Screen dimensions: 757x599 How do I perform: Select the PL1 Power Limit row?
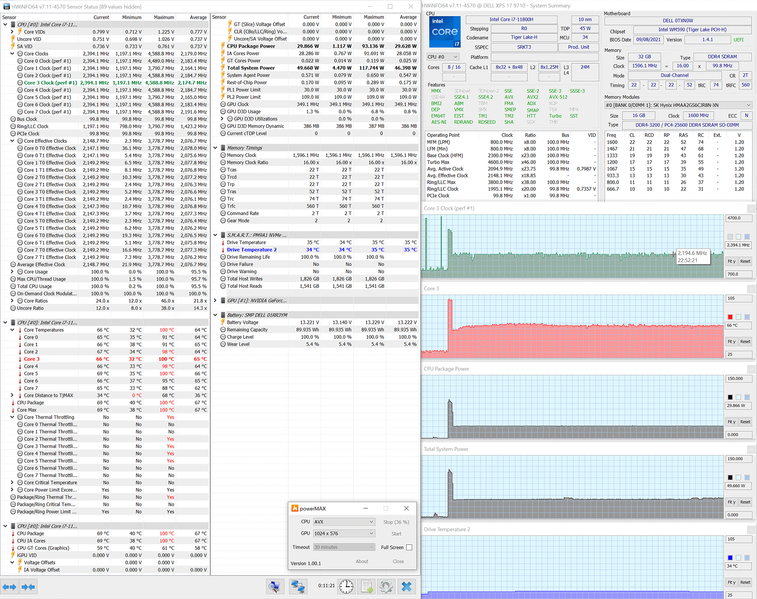315,90
